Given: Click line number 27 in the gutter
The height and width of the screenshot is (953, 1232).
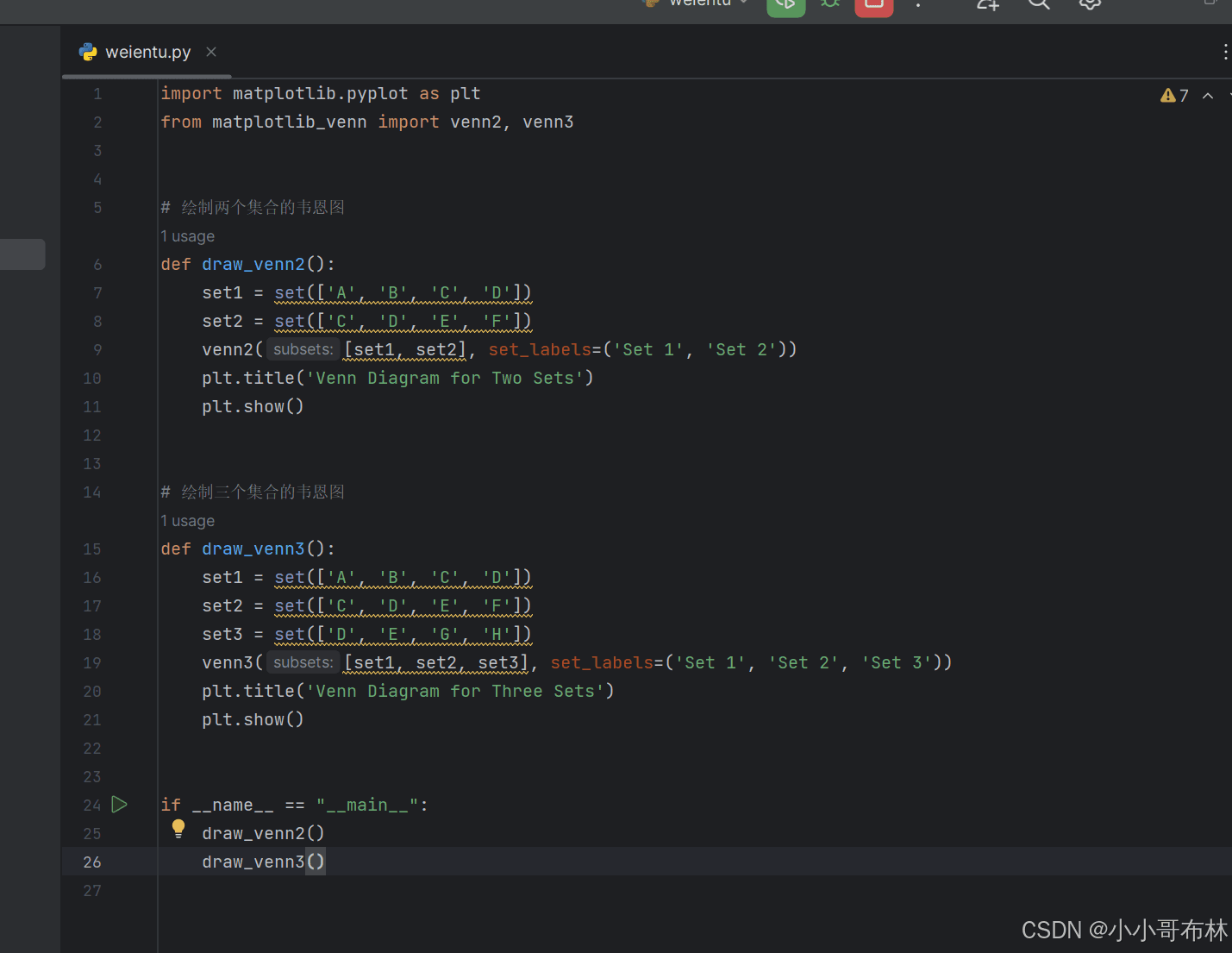Looking at the screenshot, I should tap(92, 890).
